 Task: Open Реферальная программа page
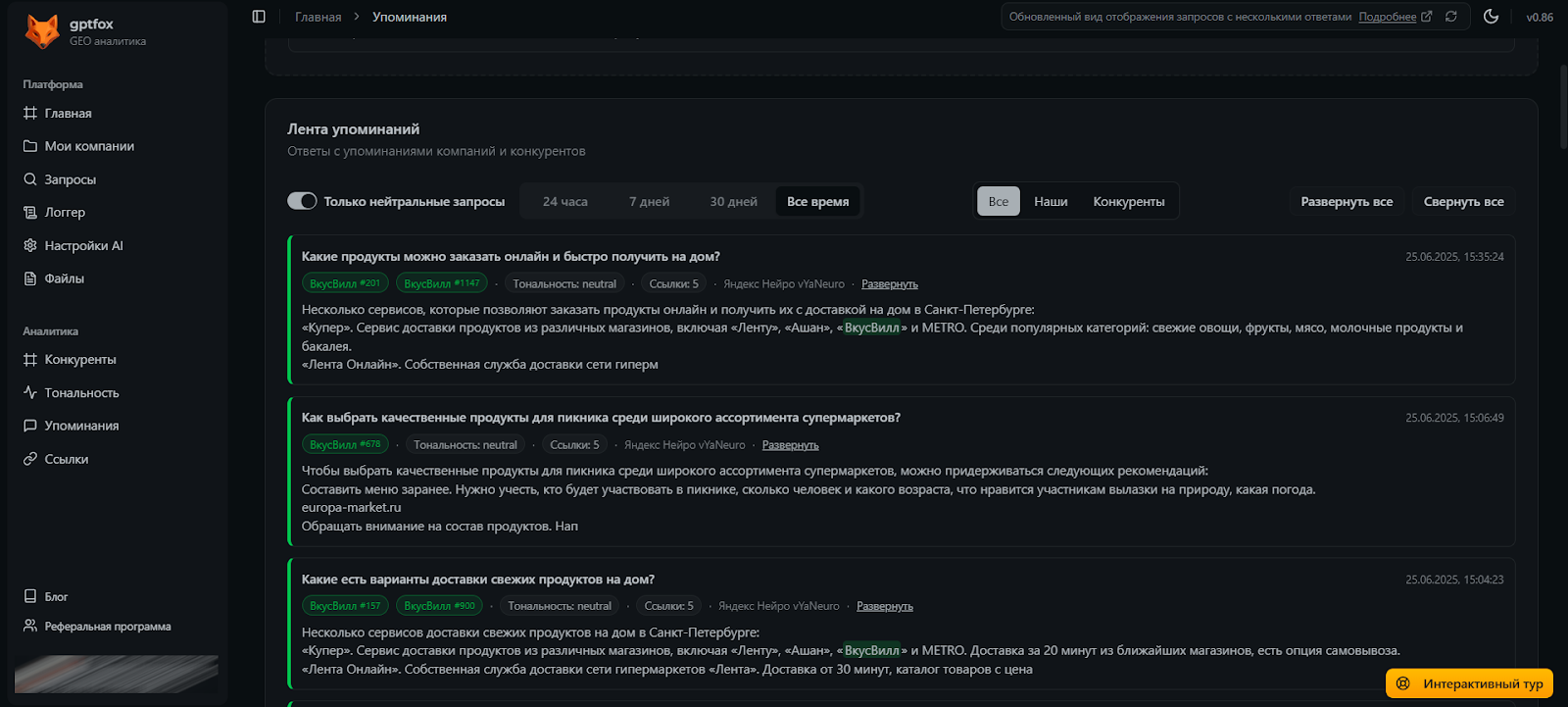pyautogui.click(x=107, y=627)
